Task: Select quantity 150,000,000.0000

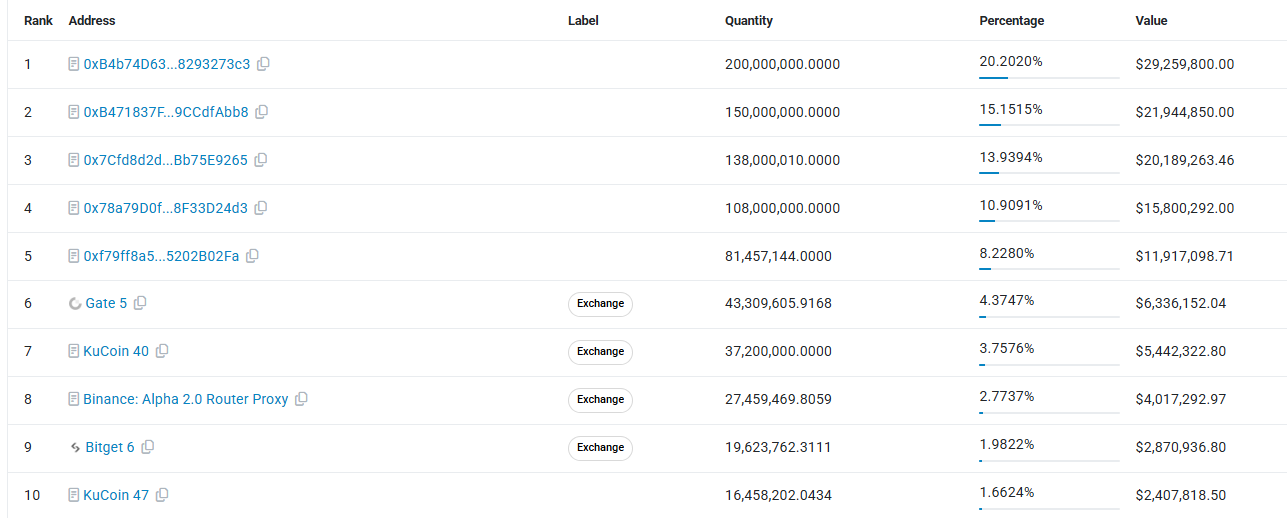Action: (x=782, y=112)
